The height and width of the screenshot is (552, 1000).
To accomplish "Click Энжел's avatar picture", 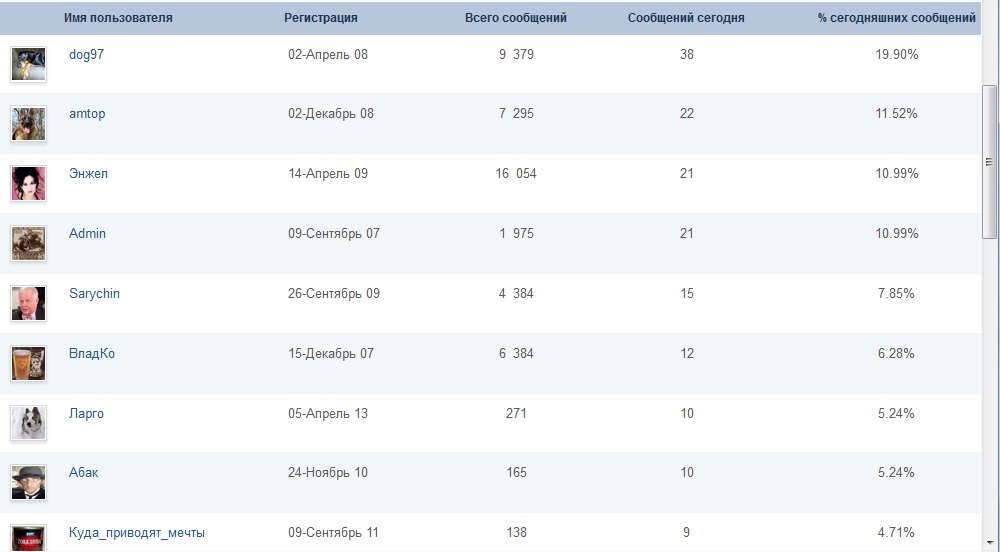I will point(29,184).
